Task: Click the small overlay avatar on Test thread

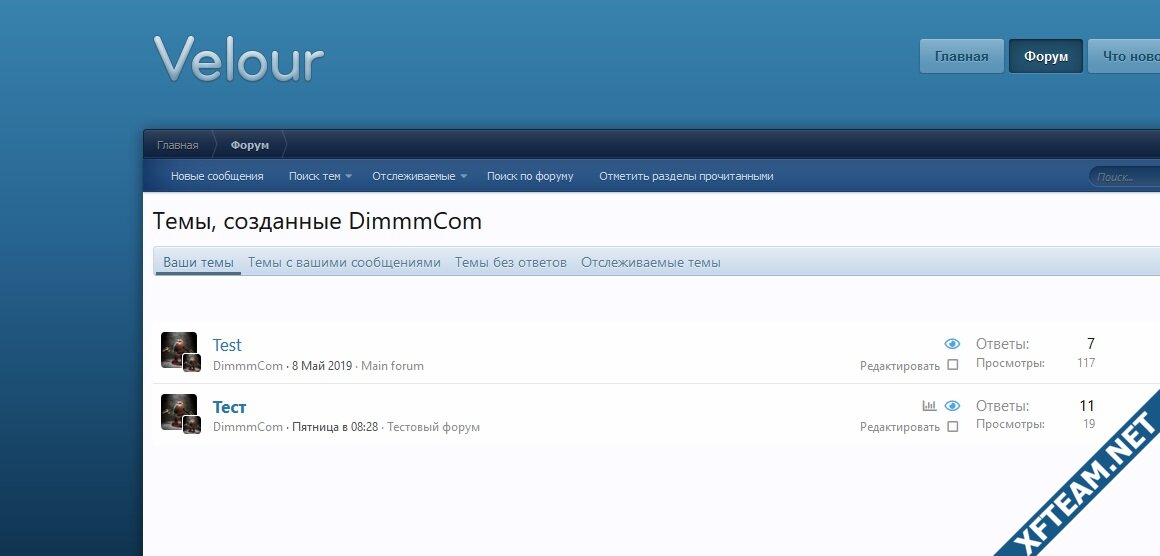Action: [192, 362]
